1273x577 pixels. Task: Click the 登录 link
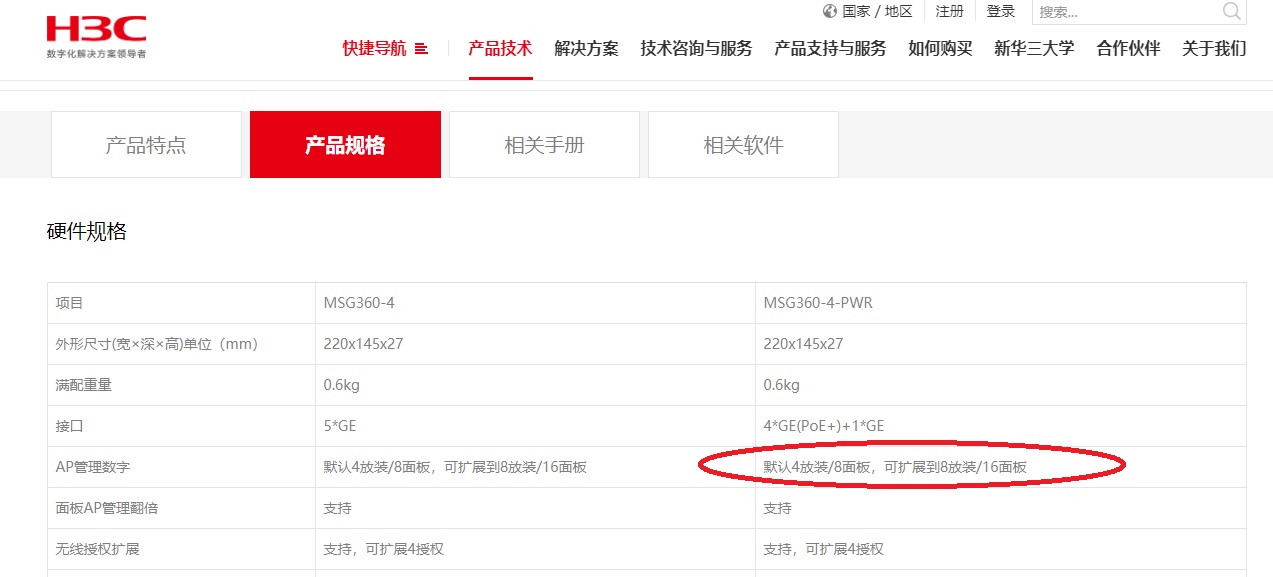[x=1001, y=11]
